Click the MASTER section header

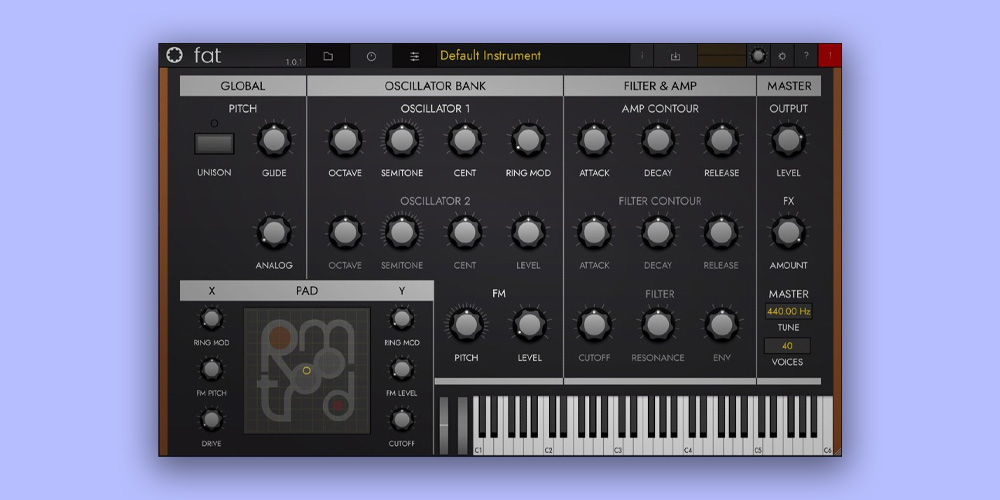coord(790,86)
